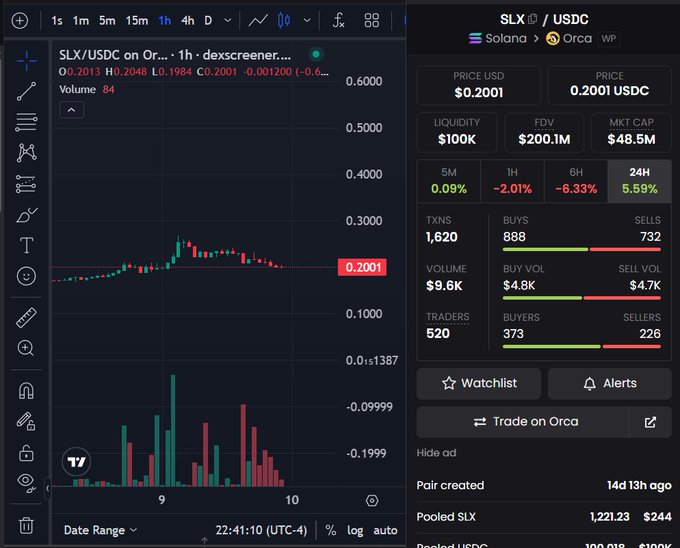Screen dimensions: 680x548
Task: Open Alerts for this pair
Action: (x=610, y=384)
